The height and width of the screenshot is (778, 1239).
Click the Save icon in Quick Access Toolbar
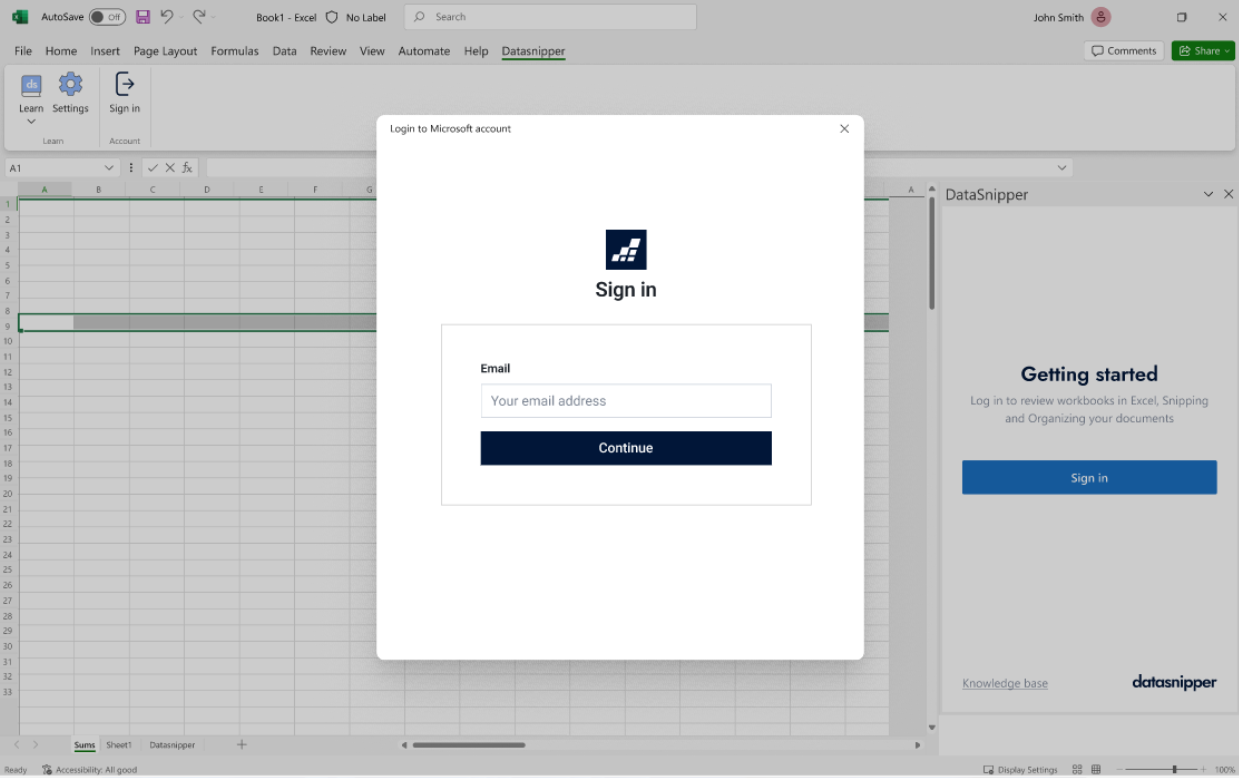(x=142, y=16)
